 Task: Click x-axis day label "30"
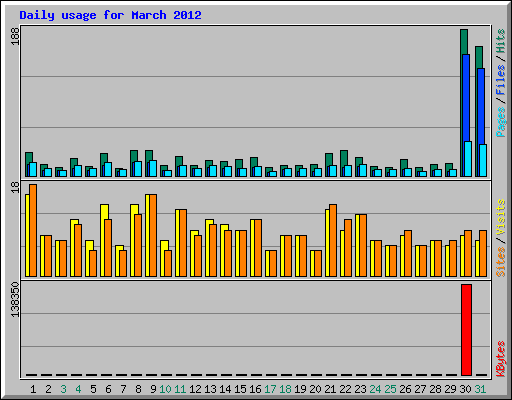pos(465,389)
